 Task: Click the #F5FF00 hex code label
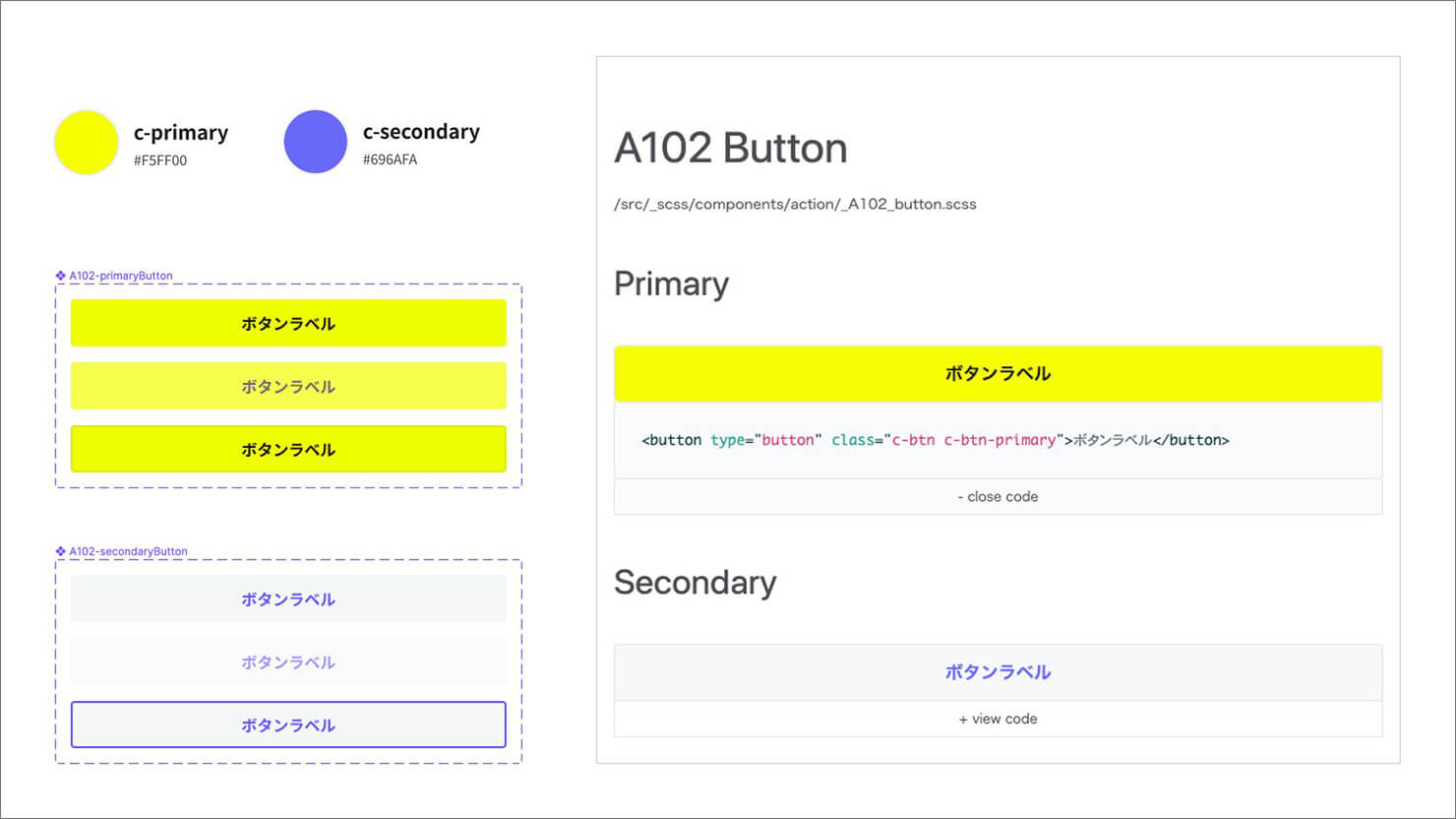[160, 160]
